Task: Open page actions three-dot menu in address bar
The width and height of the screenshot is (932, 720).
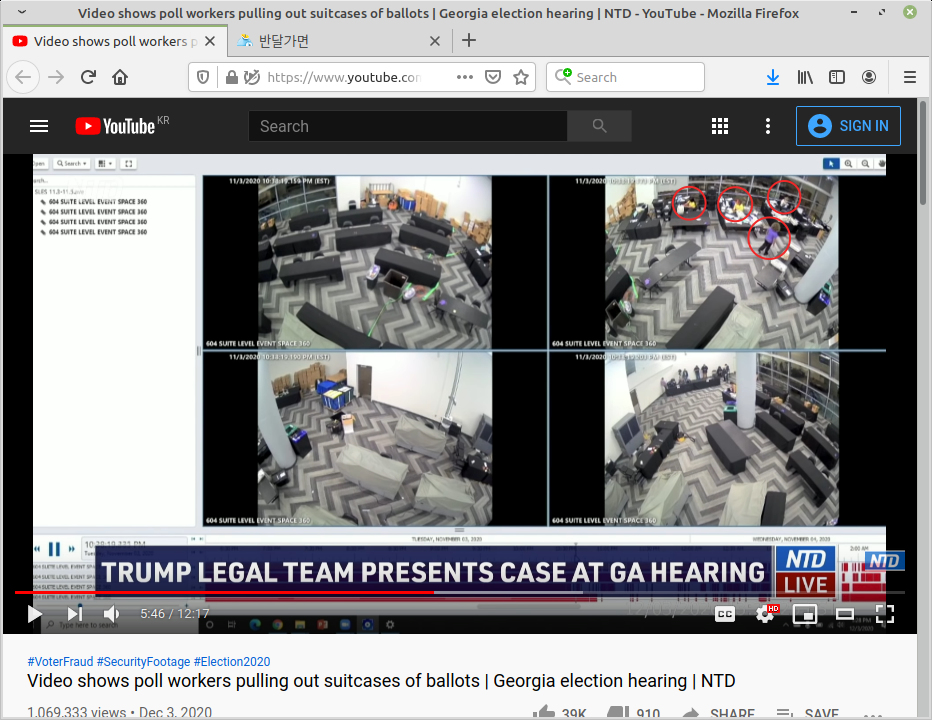Action: (x=465, y=77)
